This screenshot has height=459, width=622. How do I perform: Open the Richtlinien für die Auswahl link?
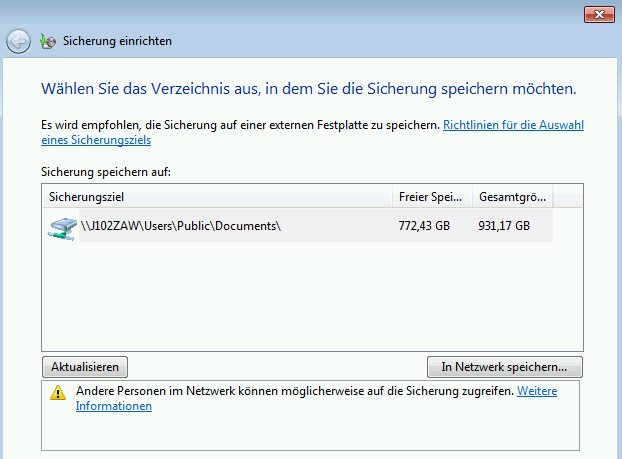tap(513, 126)
